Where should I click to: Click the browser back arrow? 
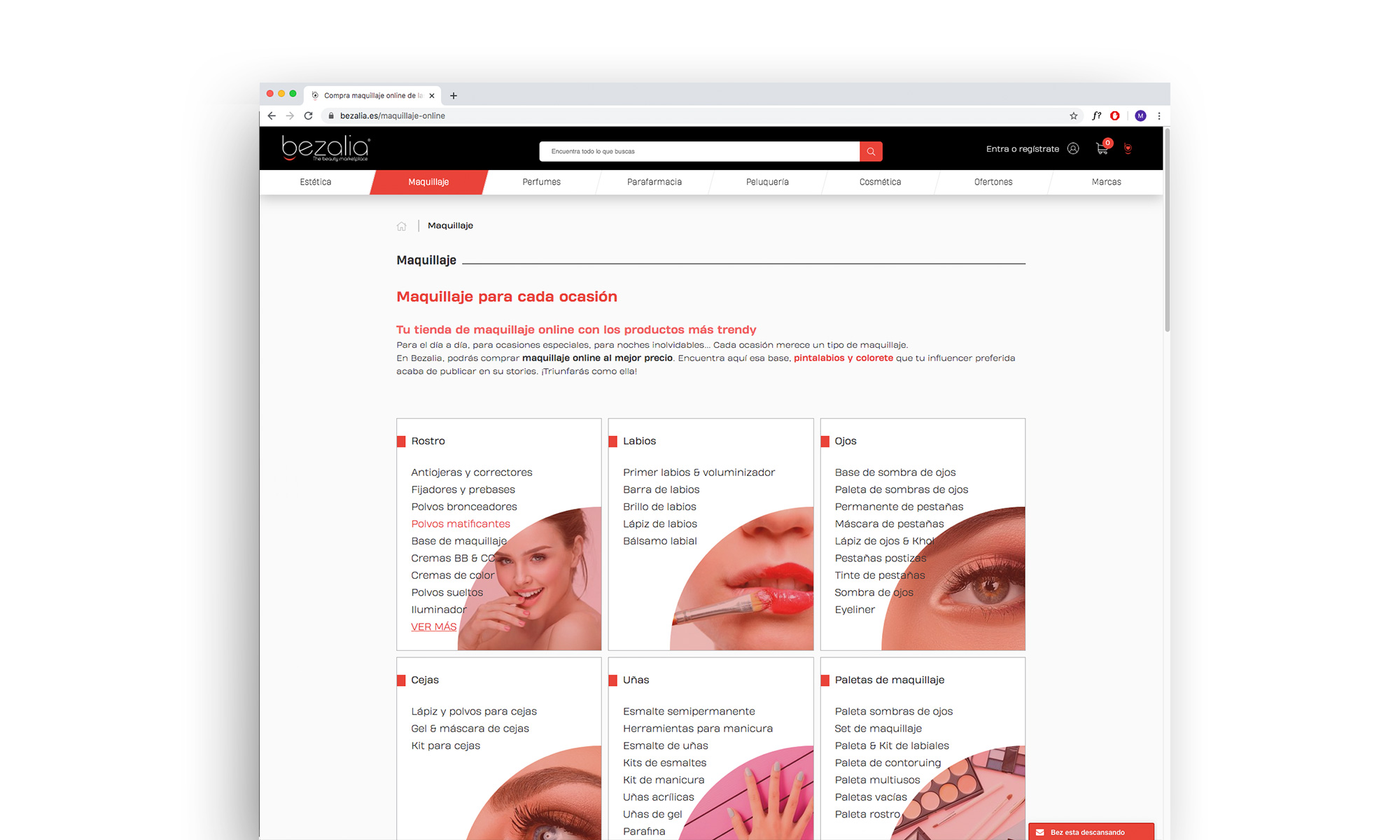pyautogui.click(x=272, y=115)
